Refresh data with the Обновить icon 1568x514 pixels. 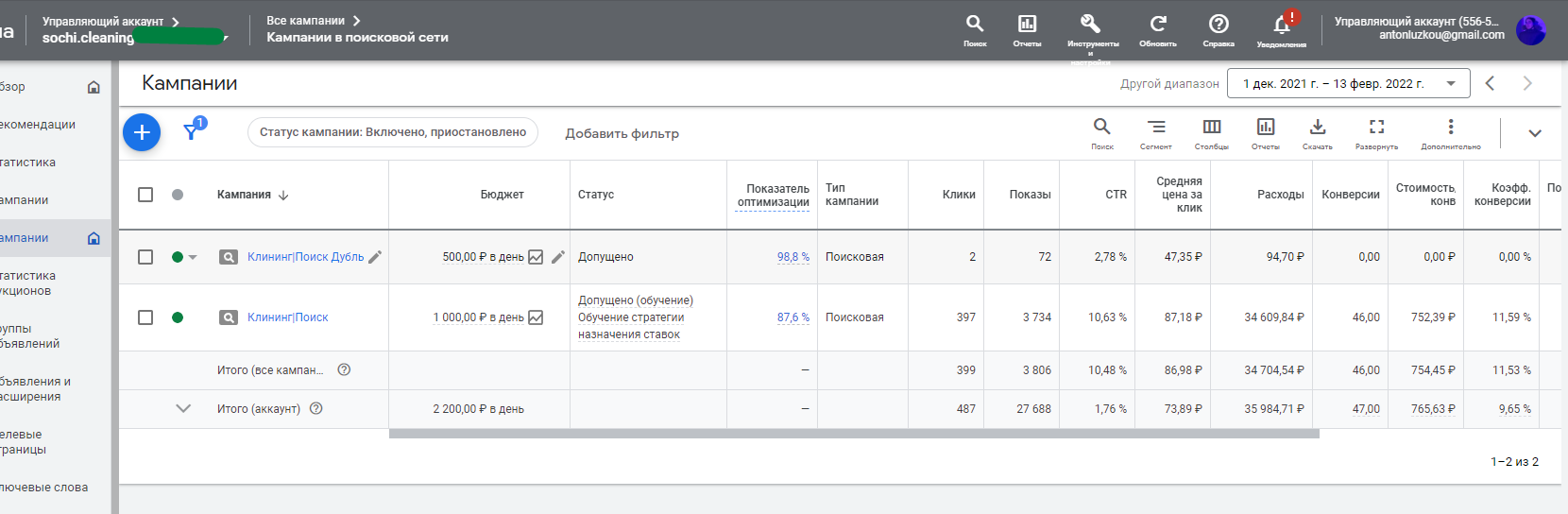click(1158, 24)
